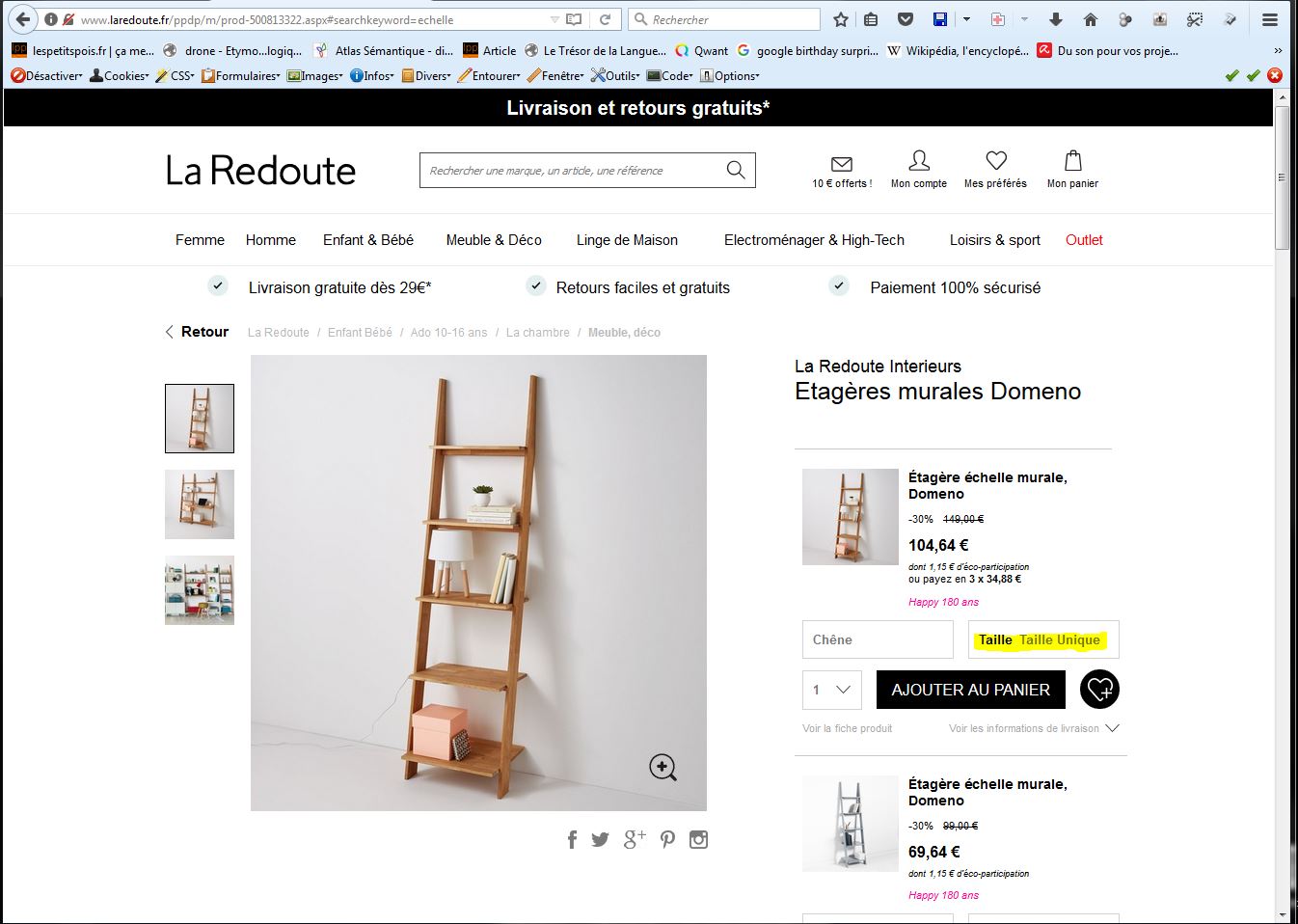Open the Loisirs & sport category
This screenshot has width=1298, height=924.
pyautogui.click(x=995, y=240)
